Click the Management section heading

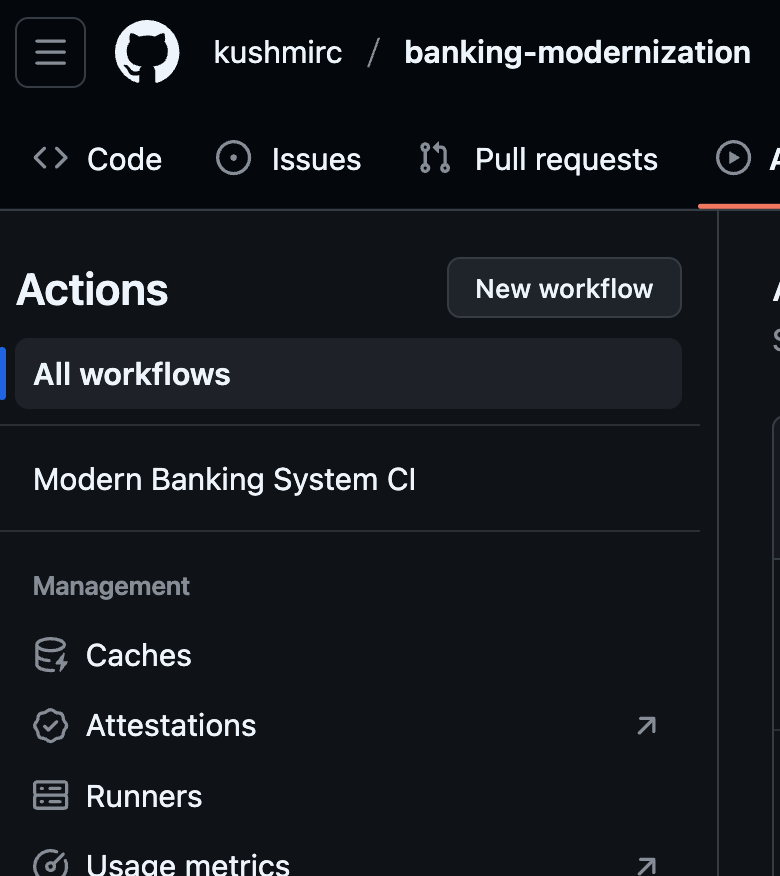coord(111,586)
